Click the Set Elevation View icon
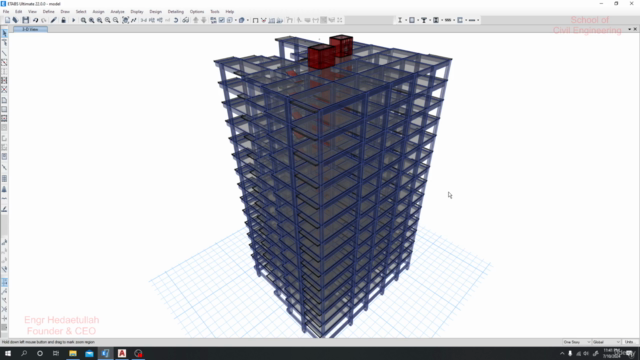Viewport: 640px width, 360px height. tap(160, 20)
